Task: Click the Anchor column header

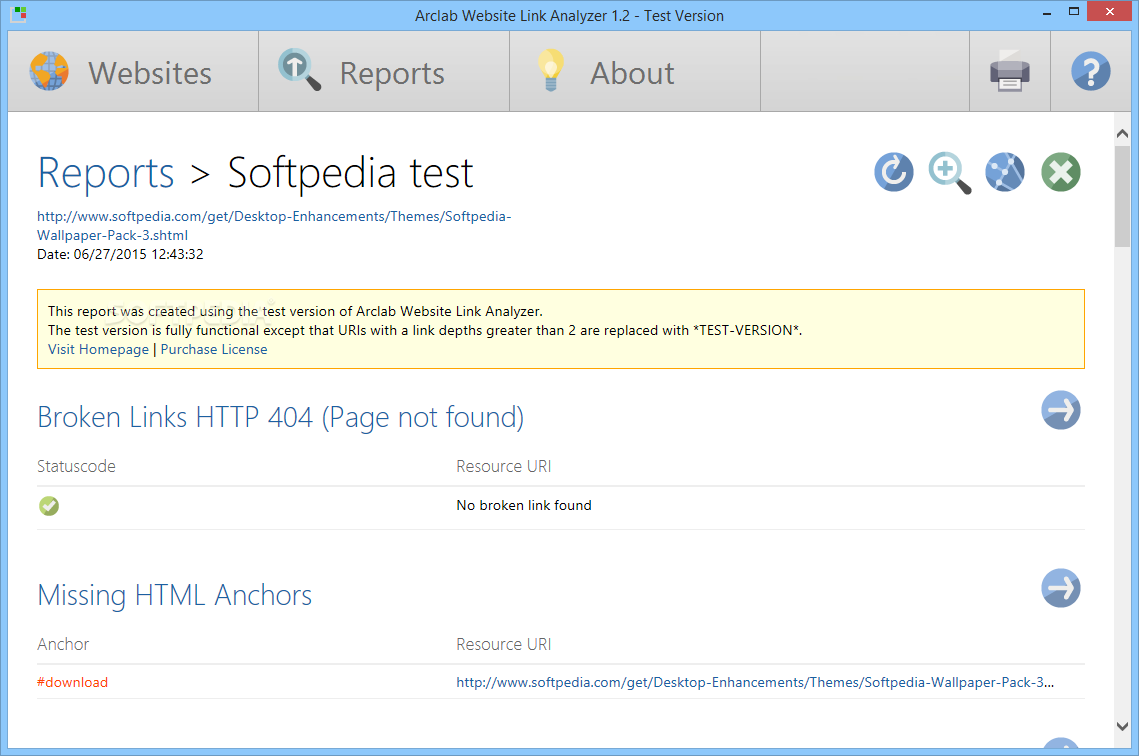Action: coord(63,644)
